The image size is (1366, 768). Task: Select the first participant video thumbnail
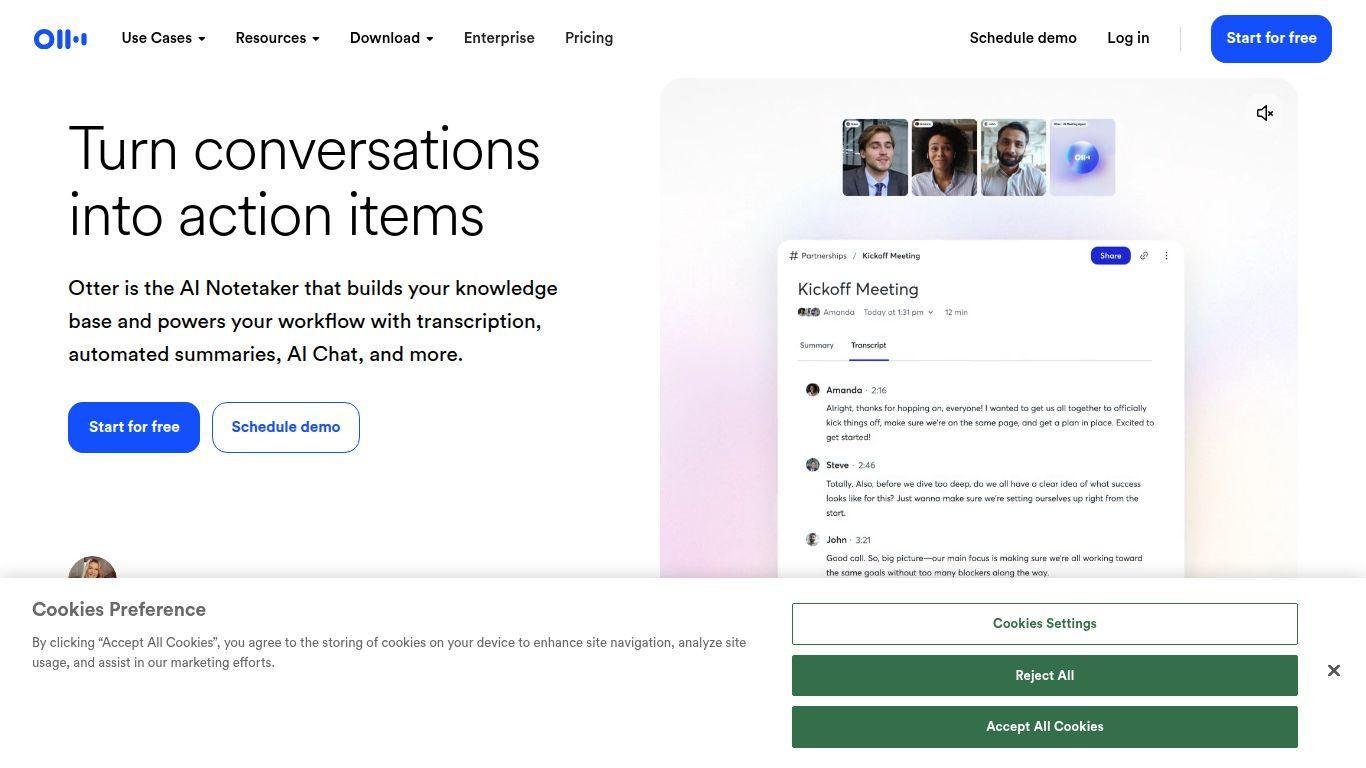pyautogui.click(x=875, y=157)
